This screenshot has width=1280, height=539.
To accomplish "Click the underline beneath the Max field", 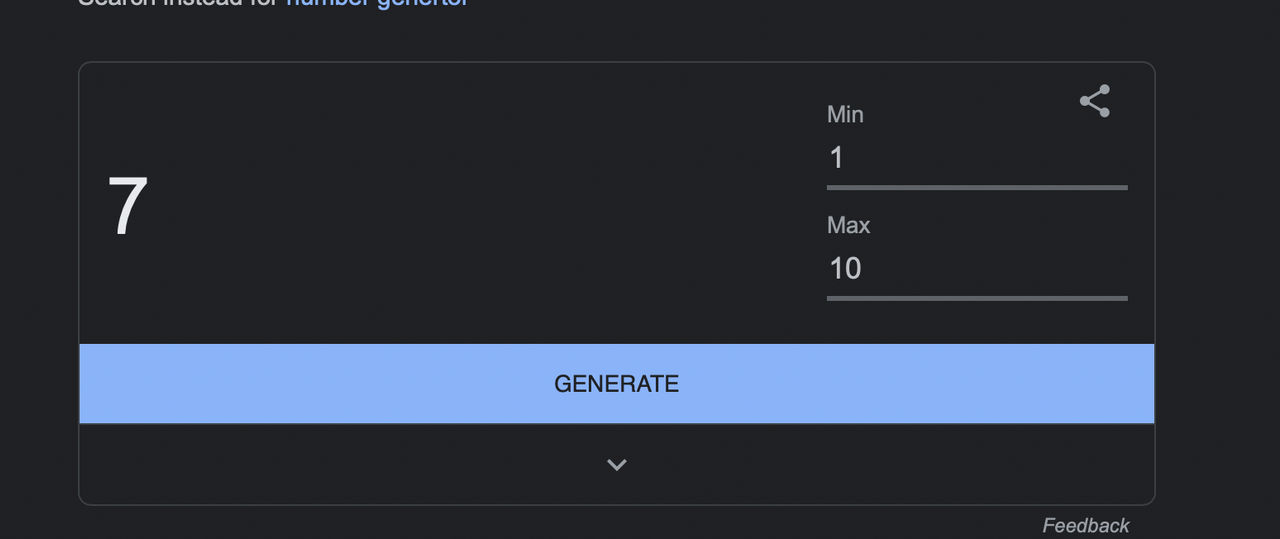I will tap(977, 298).
